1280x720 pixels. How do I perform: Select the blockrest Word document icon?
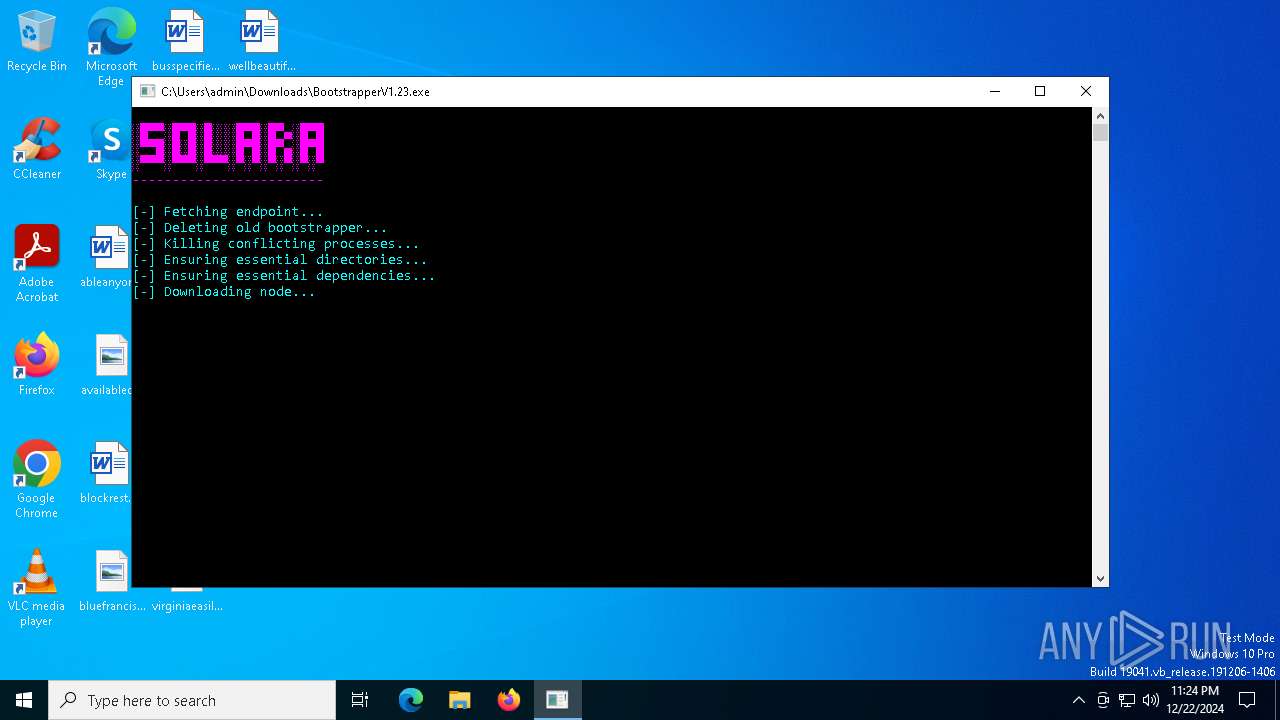click(x=108, y=473)
